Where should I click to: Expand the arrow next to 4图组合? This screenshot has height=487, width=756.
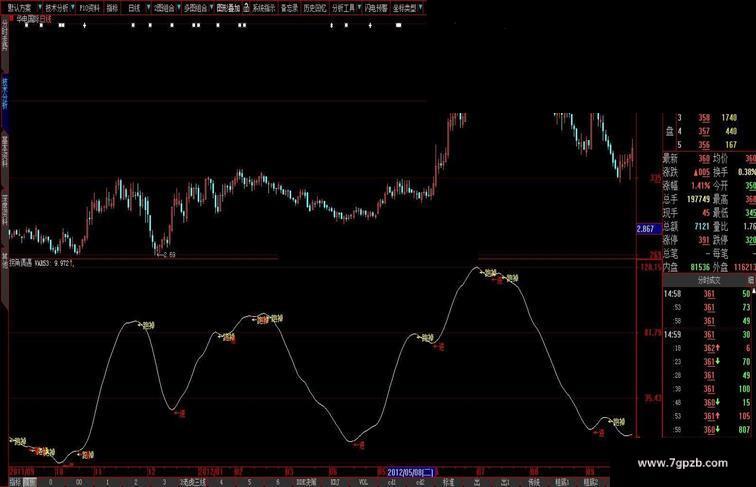pos(179,8)
